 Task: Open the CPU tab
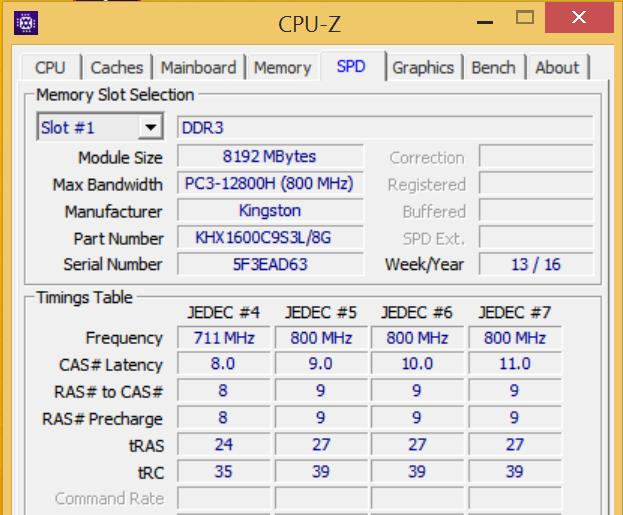coord(50,68)
